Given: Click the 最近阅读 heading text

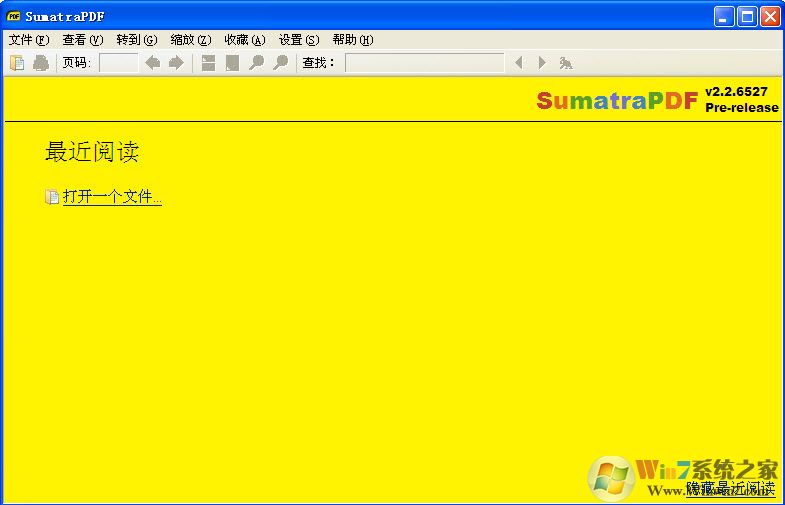Looking at the screenshot, I should [x=92, y=152].
